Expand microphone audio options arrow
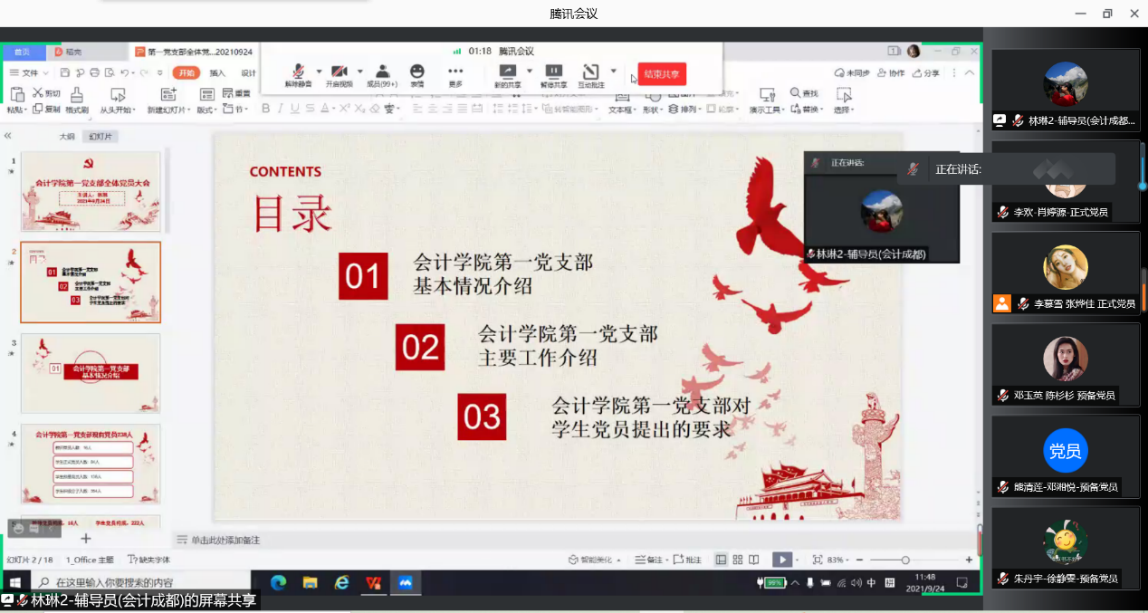Viewport: 1148px width, 613px height. 319,71
